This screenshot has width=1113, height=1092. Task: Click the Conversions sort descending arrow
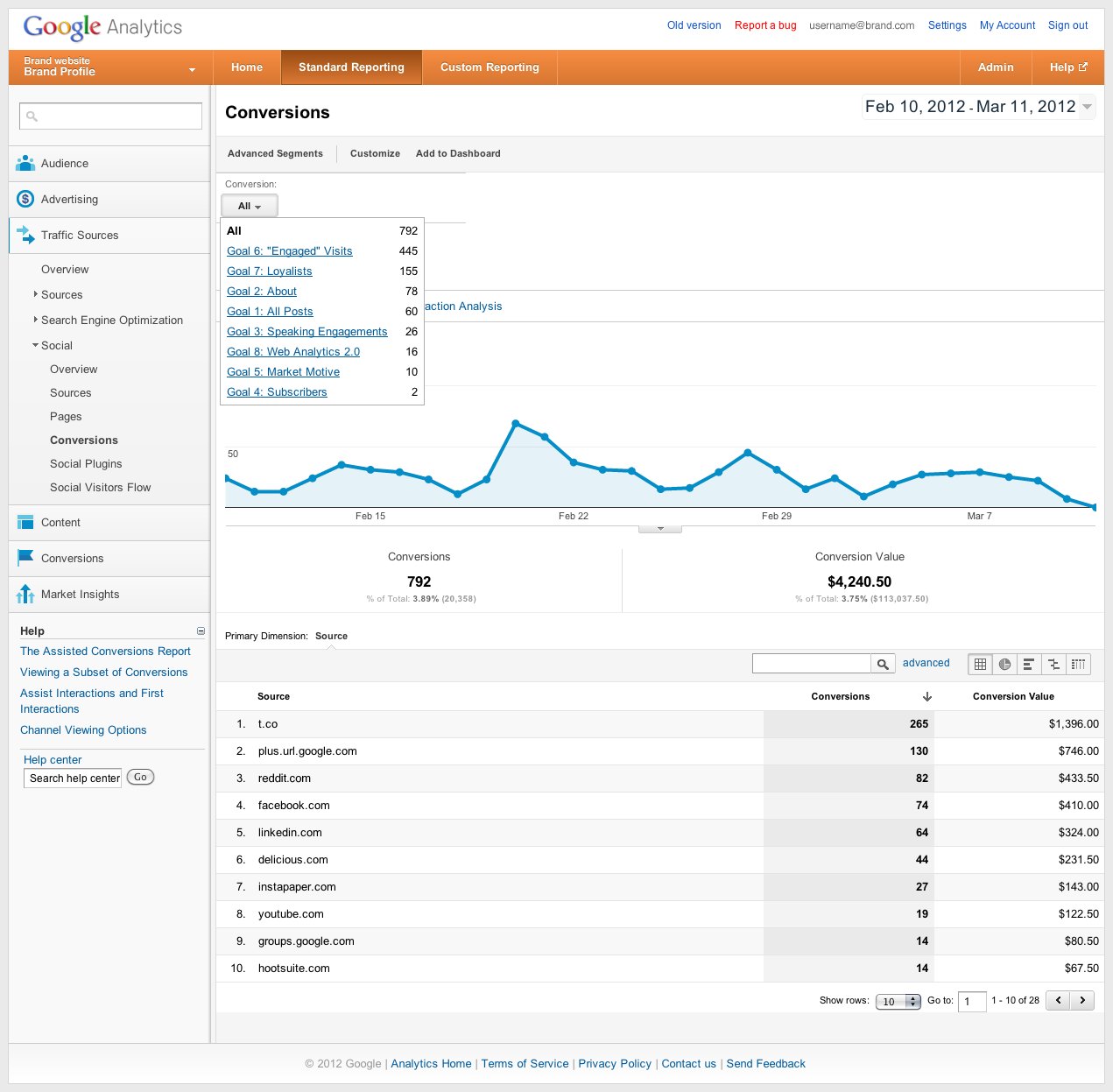(x=927, y=696)
